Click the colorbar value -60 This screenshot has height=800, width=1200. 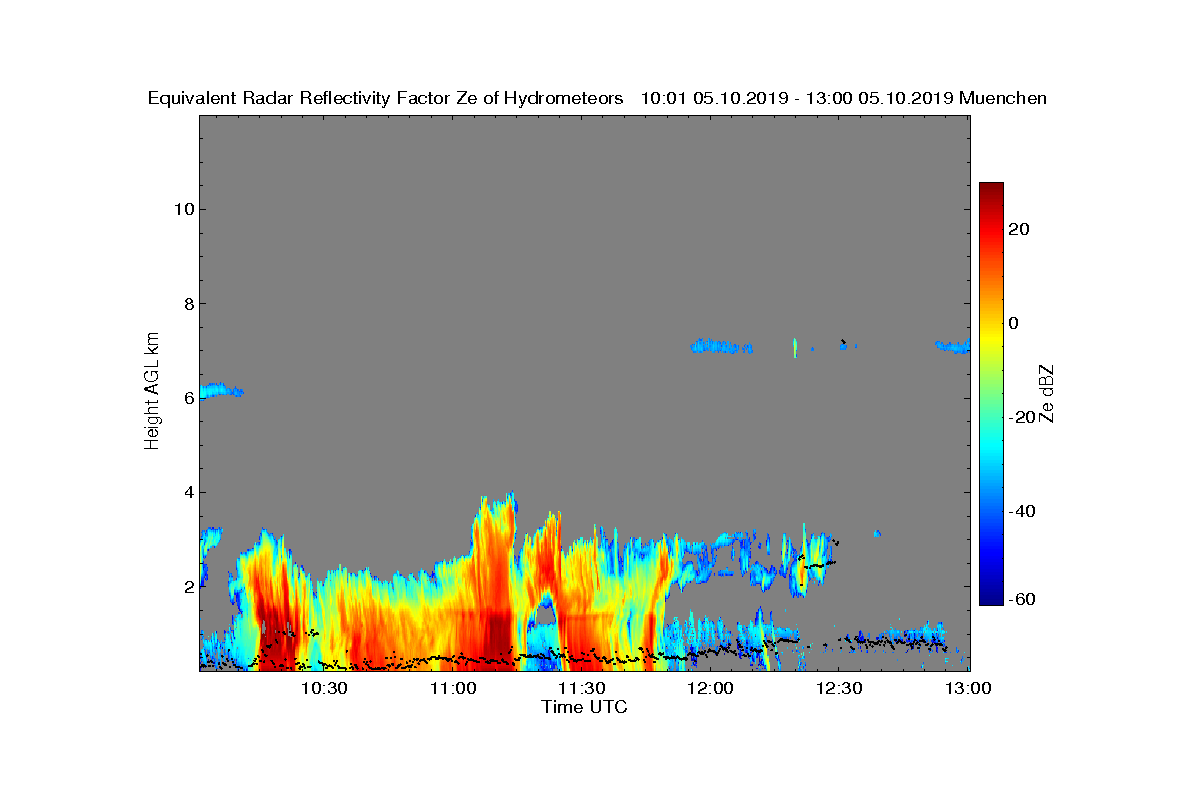[x=1022, y=599]
